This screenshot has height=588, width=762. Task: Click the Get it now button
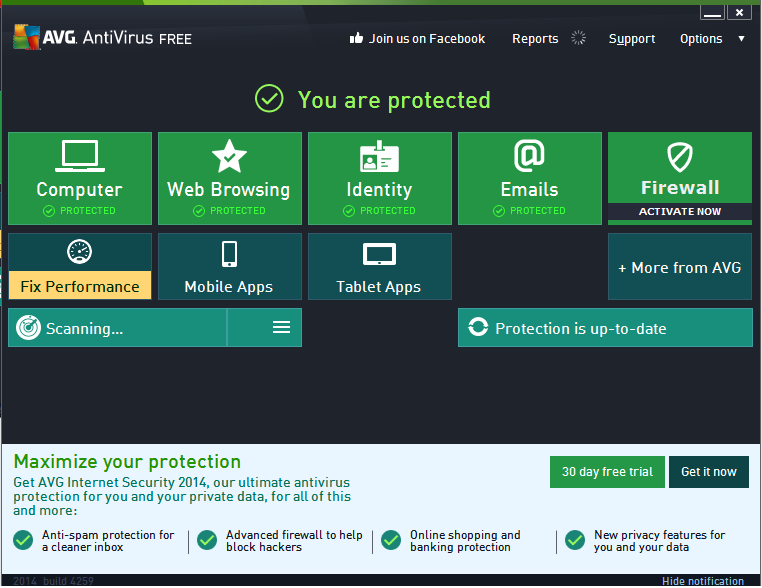coord(709,471)
